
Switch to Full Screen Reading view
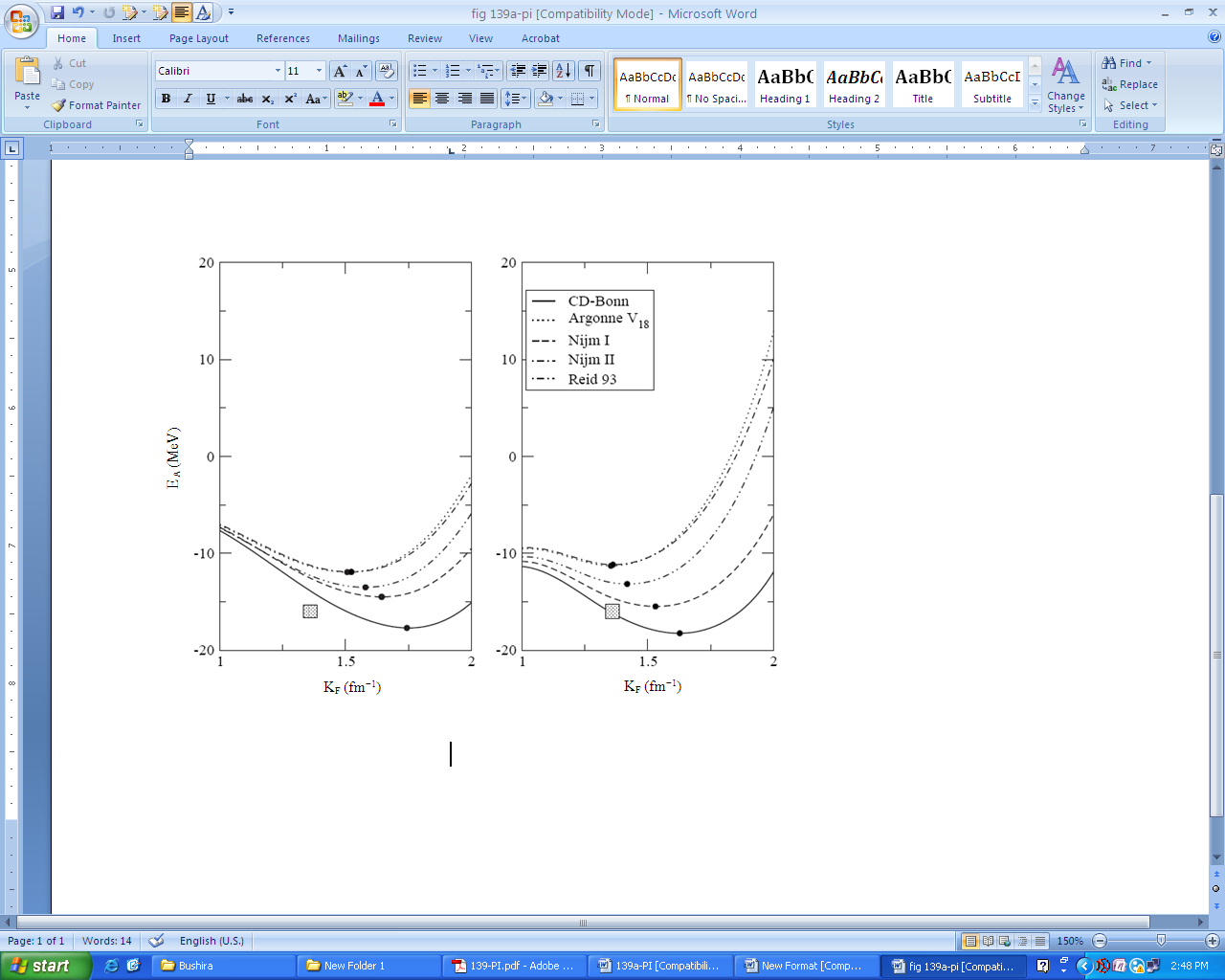pos(989,941)
